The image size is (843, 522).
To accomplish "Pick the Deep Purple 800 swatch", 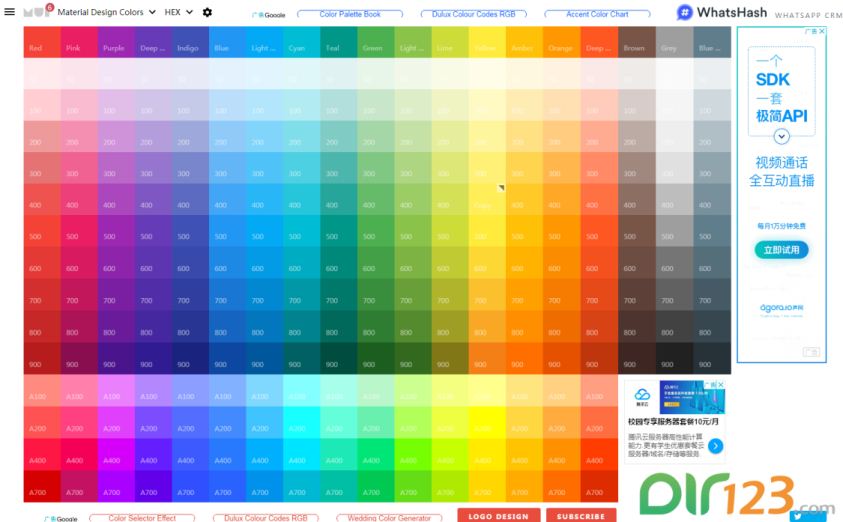I will (x=153, y=326).
